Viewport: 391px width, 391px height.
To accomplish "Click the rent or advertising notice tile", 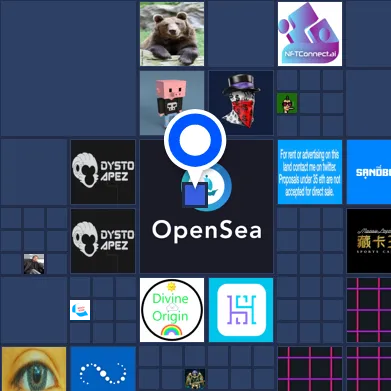I will (310, 172).
